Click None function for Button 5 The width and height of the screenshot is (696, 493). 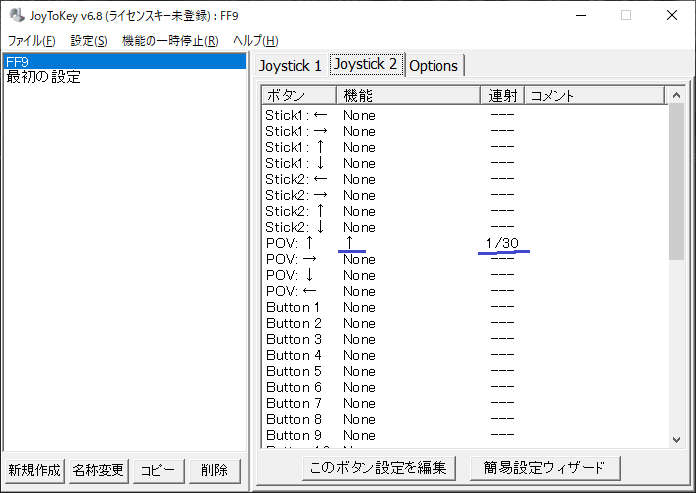pyautogui.click(x=360, y=371)
